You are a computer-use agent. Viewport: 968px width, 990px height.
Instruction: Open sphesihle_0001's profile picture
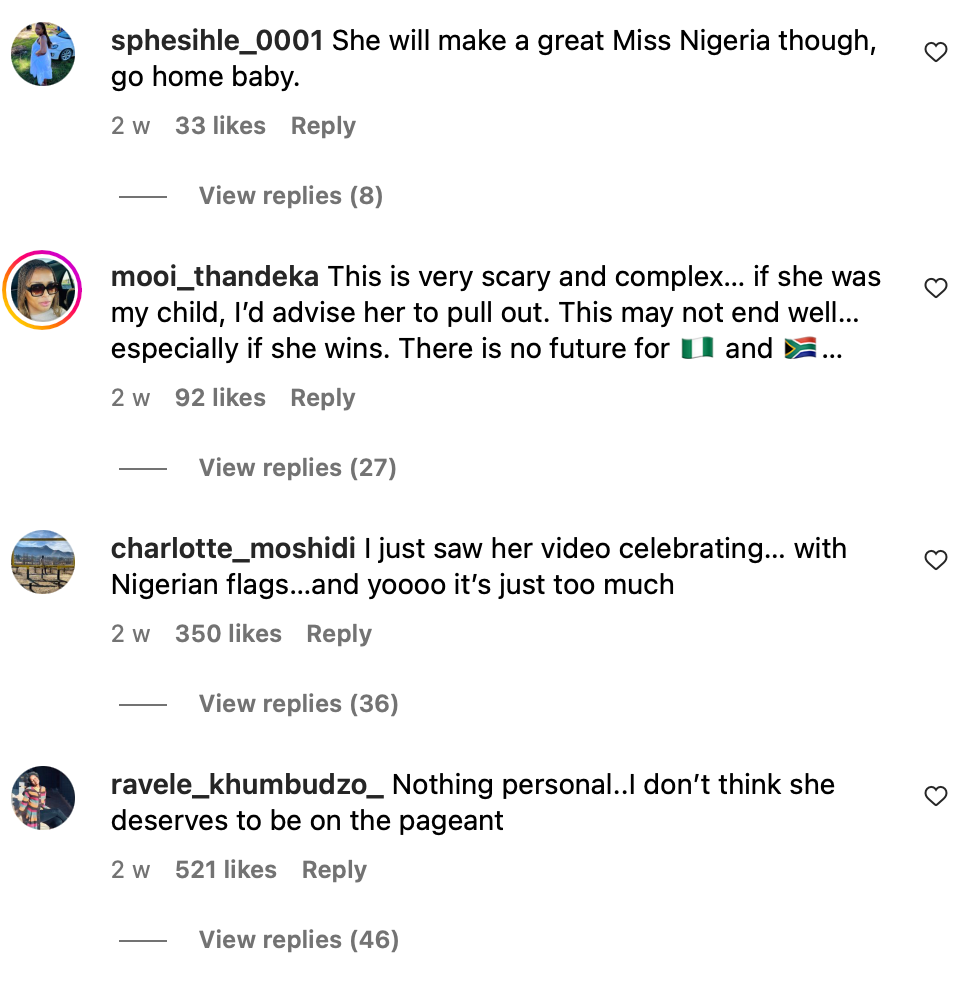(x=43, y=54)
